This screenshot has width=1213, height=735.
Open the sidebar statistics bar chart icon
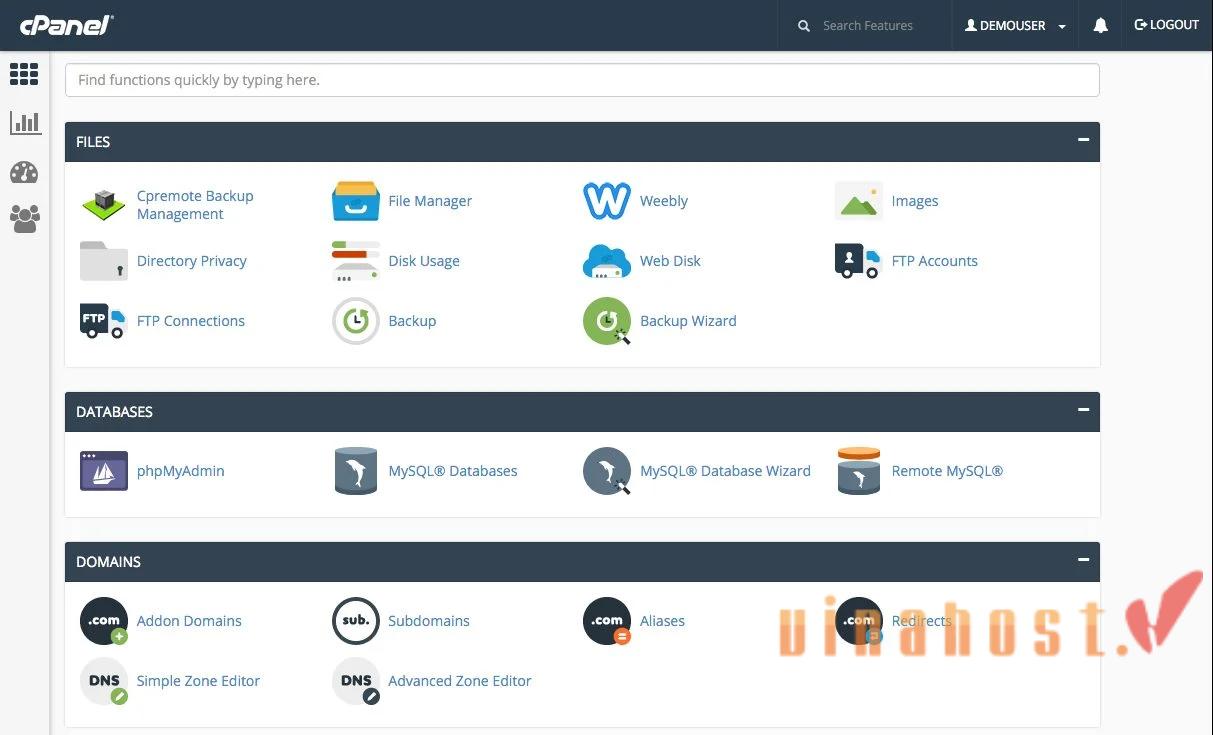(x=25, y=123)
